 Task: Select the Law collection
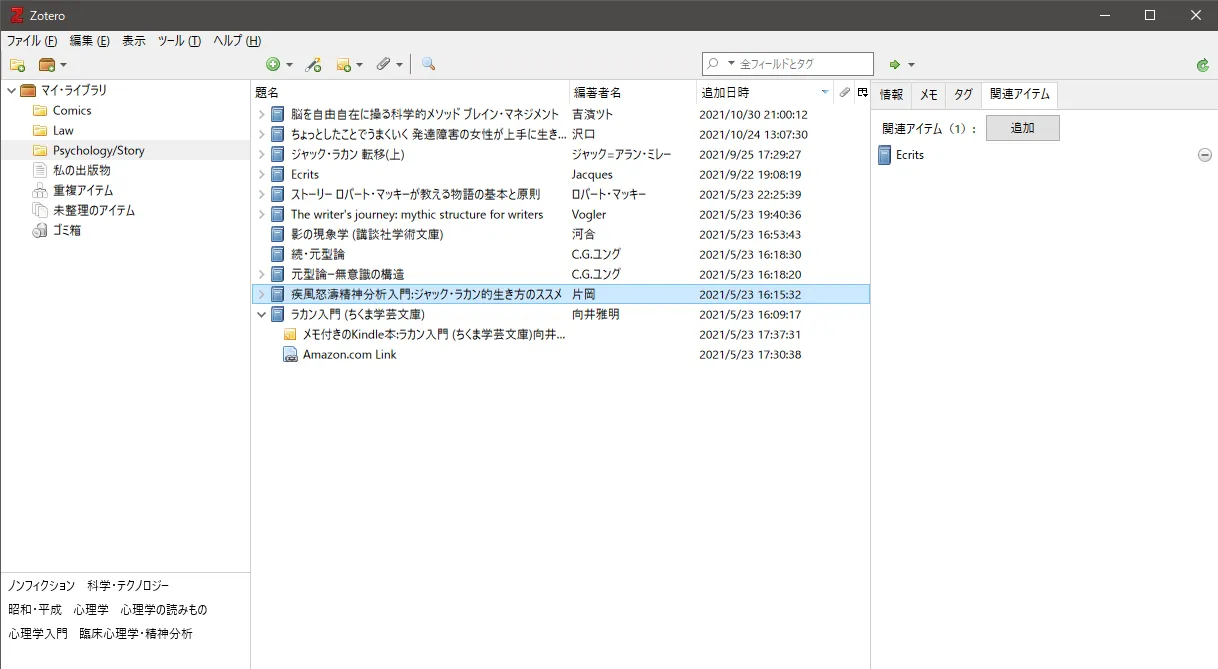(63, 130)
